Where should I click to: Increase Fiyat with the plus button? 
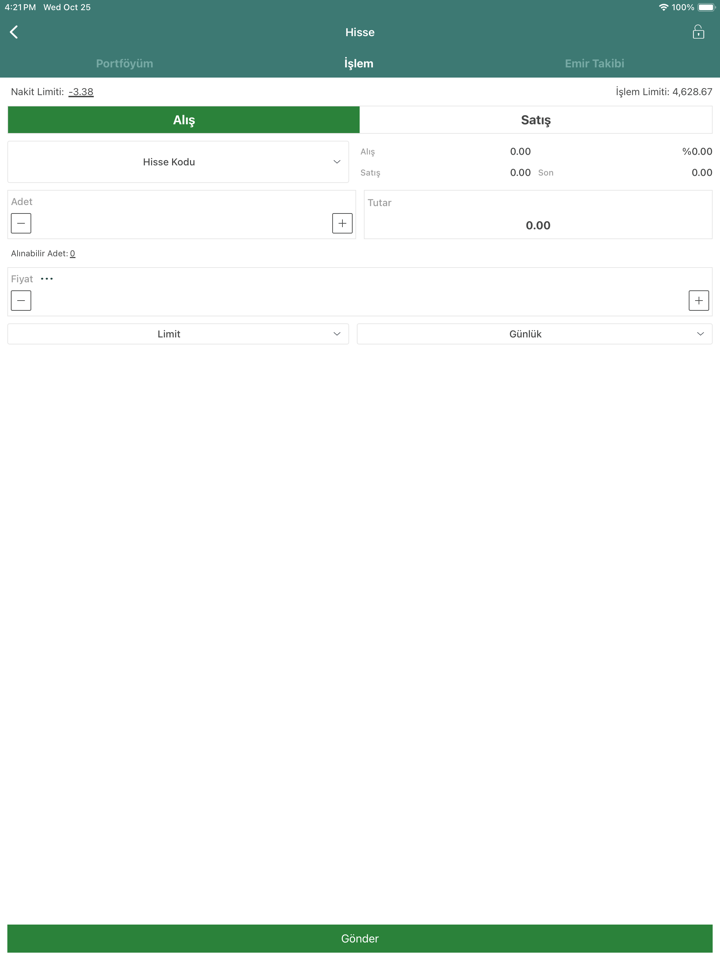(699, 301)
